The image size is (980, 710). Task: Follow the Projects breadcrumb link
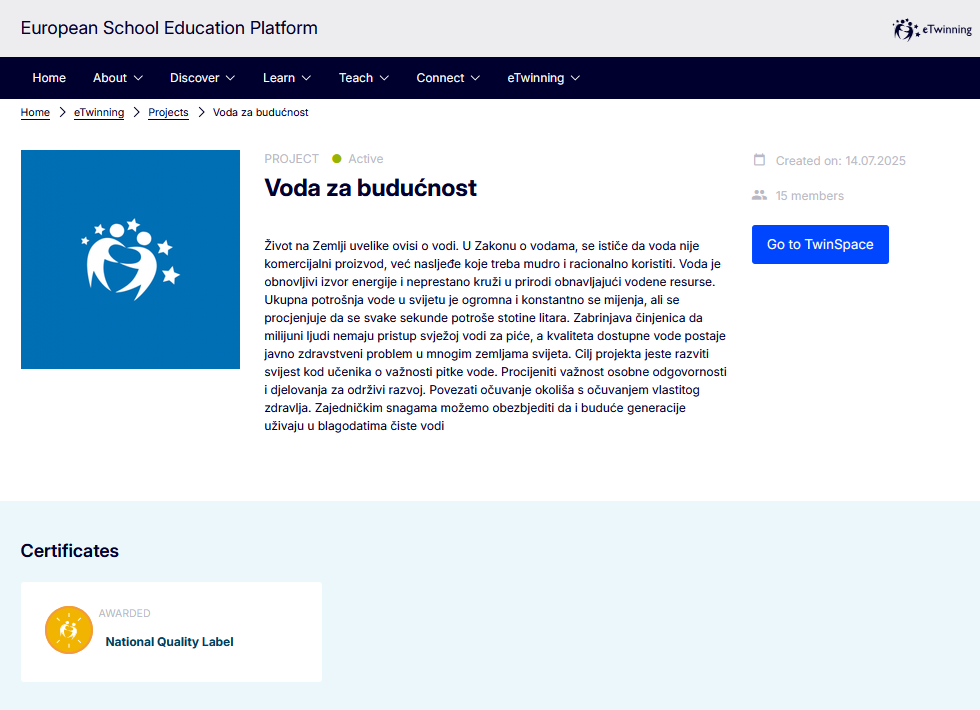pos(168,112)
